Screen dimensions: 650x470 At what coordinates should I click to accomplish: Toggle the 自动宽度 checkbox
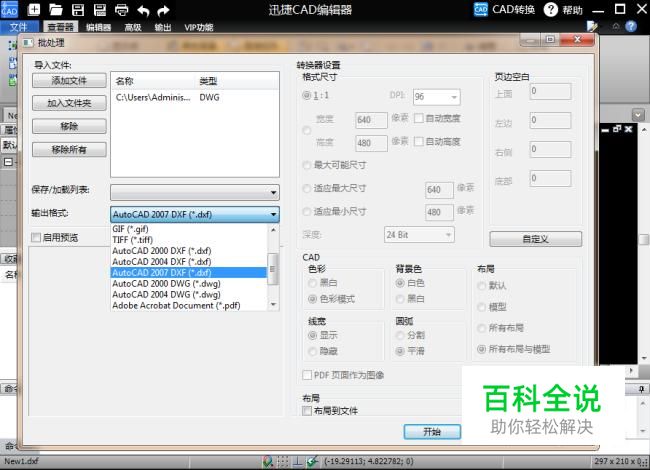(x=419, y=119)
